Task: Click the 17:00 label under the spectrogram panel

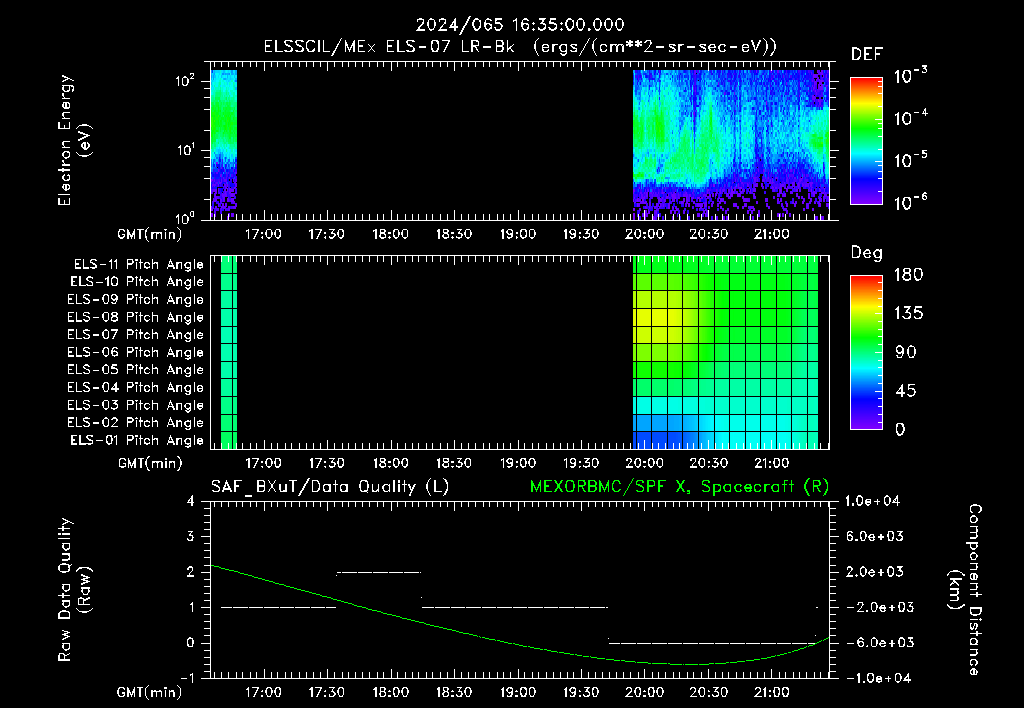Action: [x=263, y=234]
